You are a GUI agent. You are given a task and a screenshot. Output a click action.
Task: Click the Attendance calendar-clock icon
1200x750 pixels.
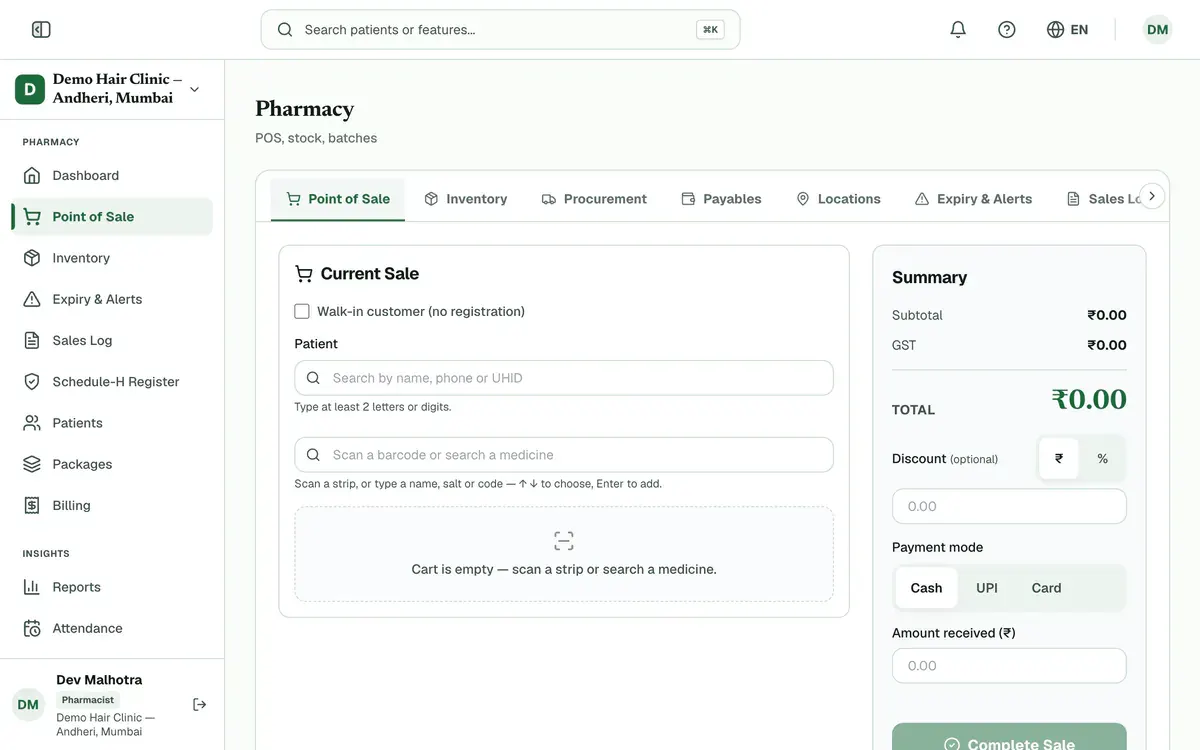coord(32,629)
